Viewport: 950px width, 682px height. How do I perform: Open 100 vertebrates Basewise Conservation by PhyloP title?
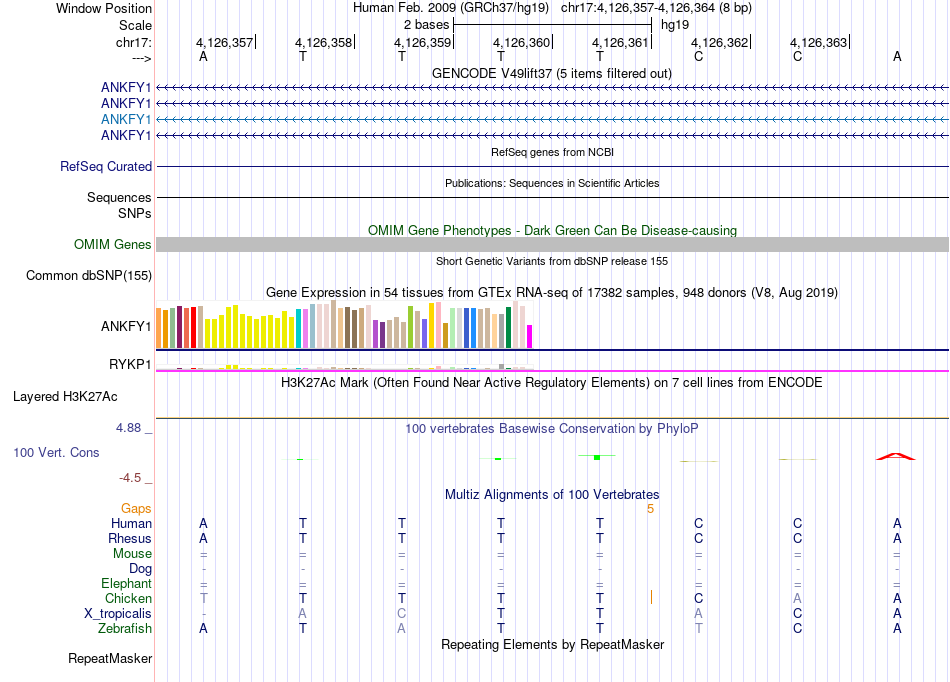[x=552, y=429]
